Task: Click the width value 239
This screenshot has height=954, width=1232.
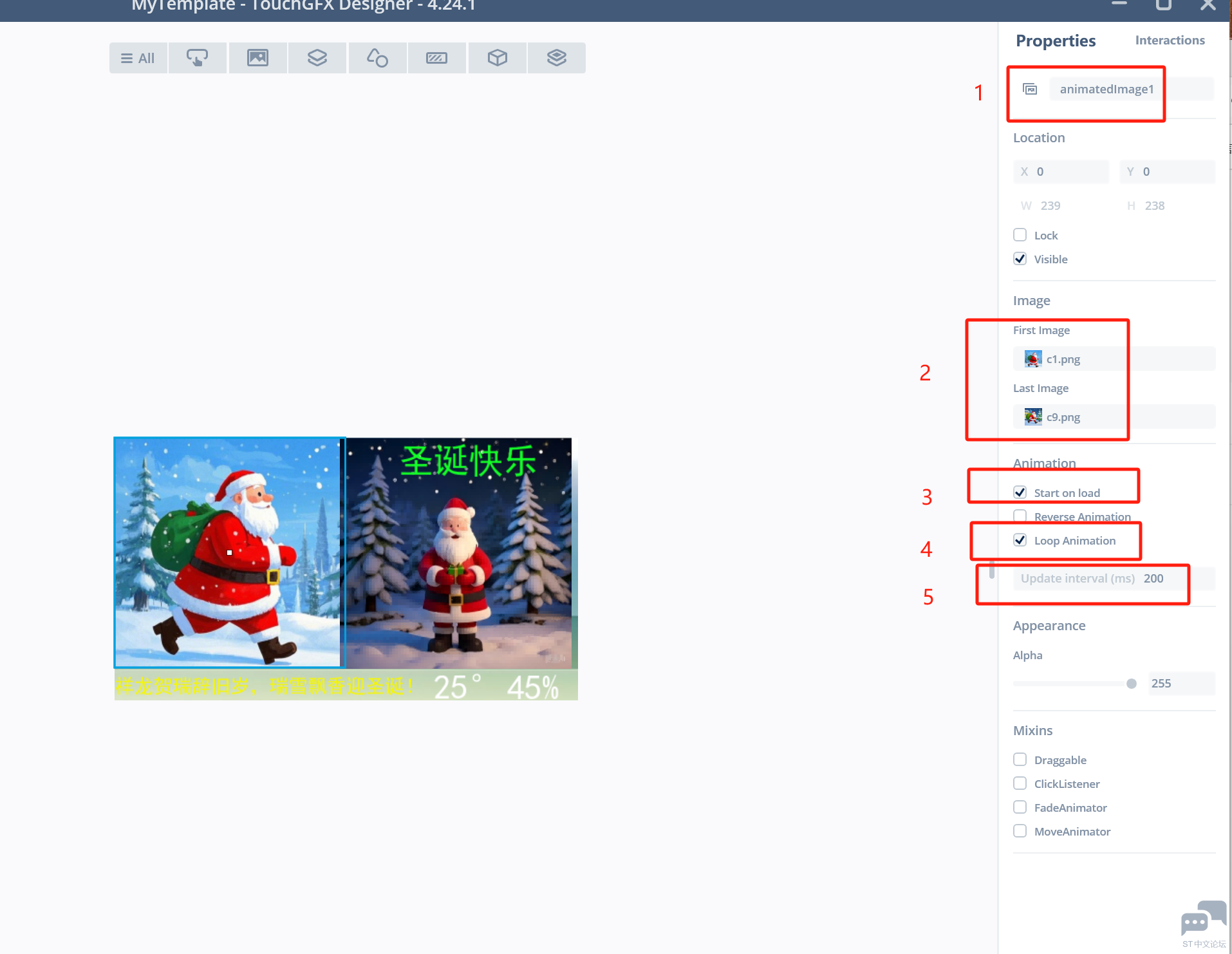Action: point(1050,206)
